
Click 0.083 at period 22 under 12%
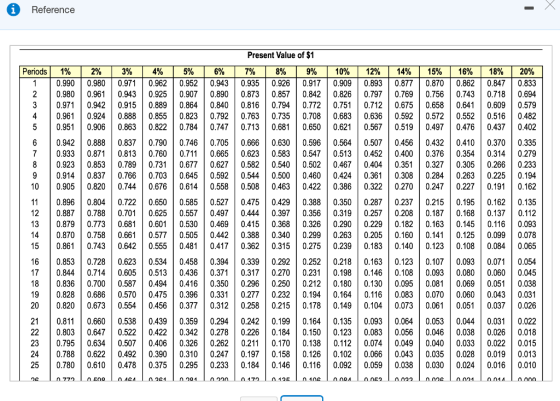(373, 332)
